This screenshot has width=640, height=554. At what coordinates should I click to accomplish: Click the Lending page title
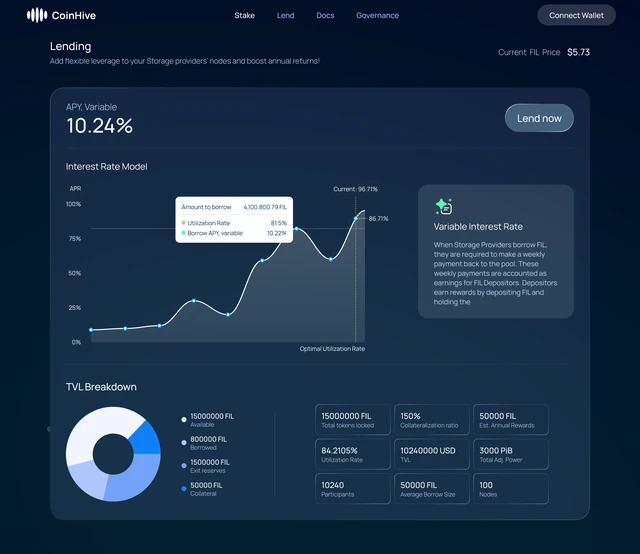(x=71, y=46)
